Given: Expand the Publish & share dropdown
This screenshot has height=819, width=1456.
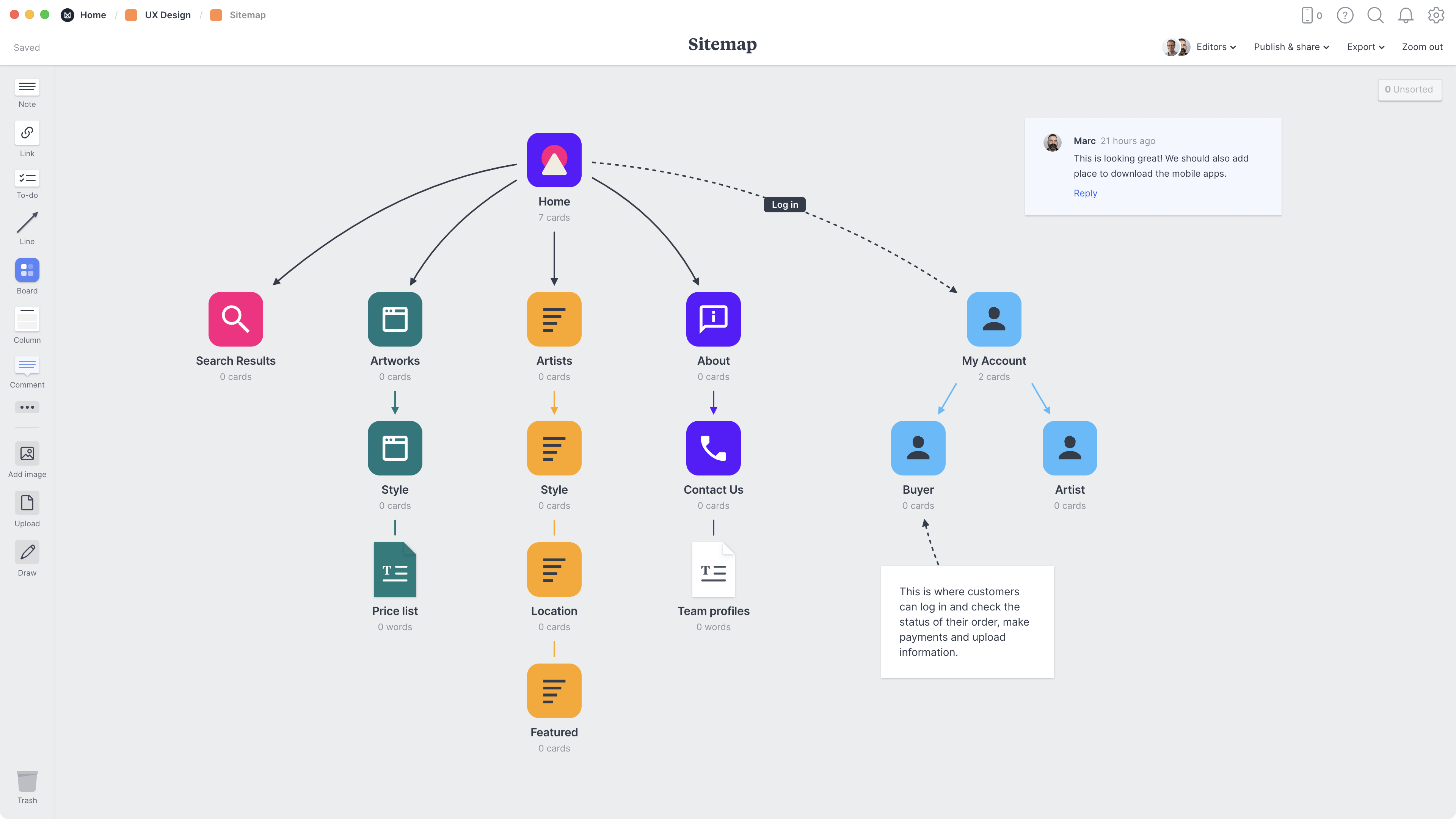Looking at the screenshot, I should tap(1292, 47).
